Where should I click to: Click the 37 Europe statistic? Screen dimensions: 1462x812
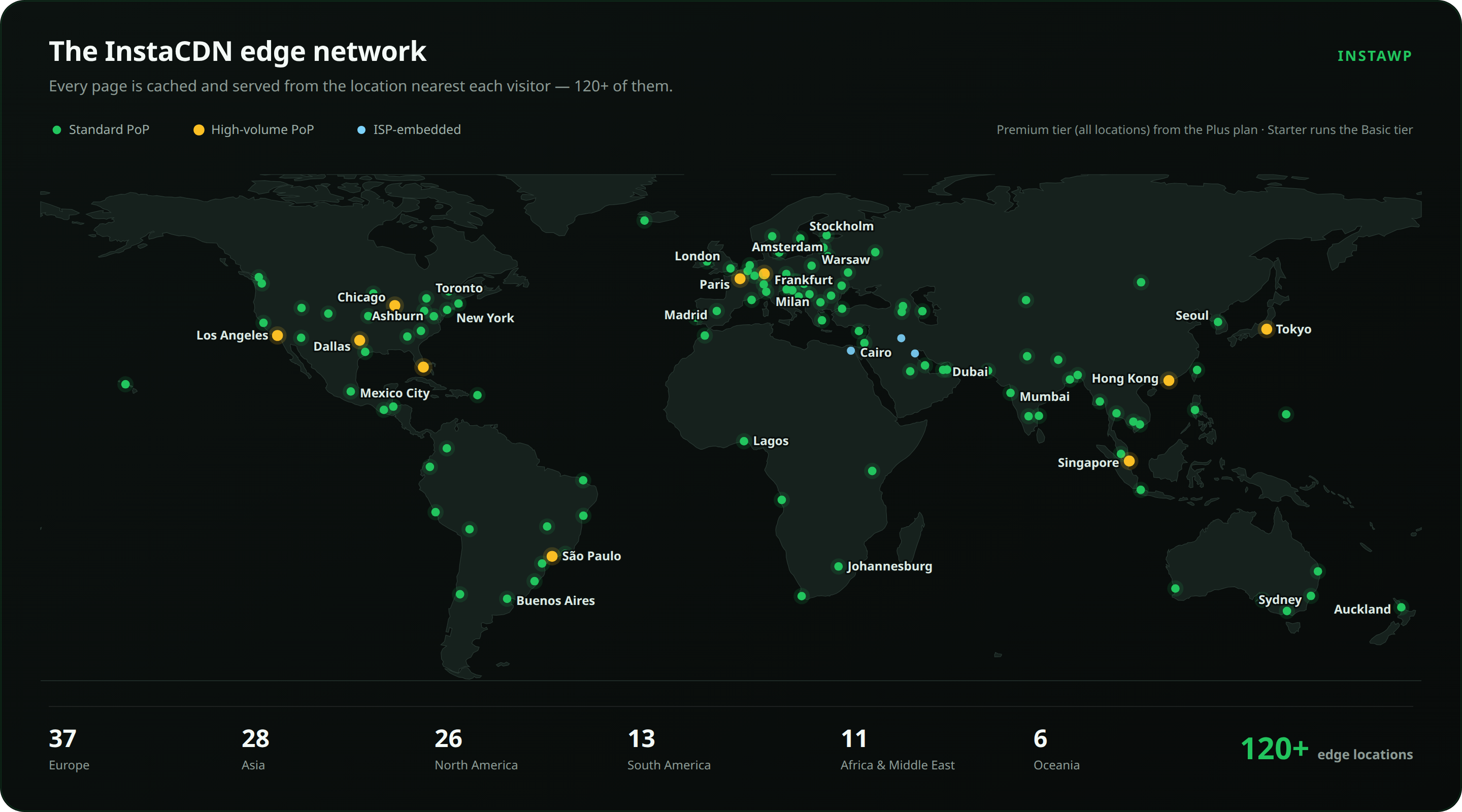[x=69, y=749]
